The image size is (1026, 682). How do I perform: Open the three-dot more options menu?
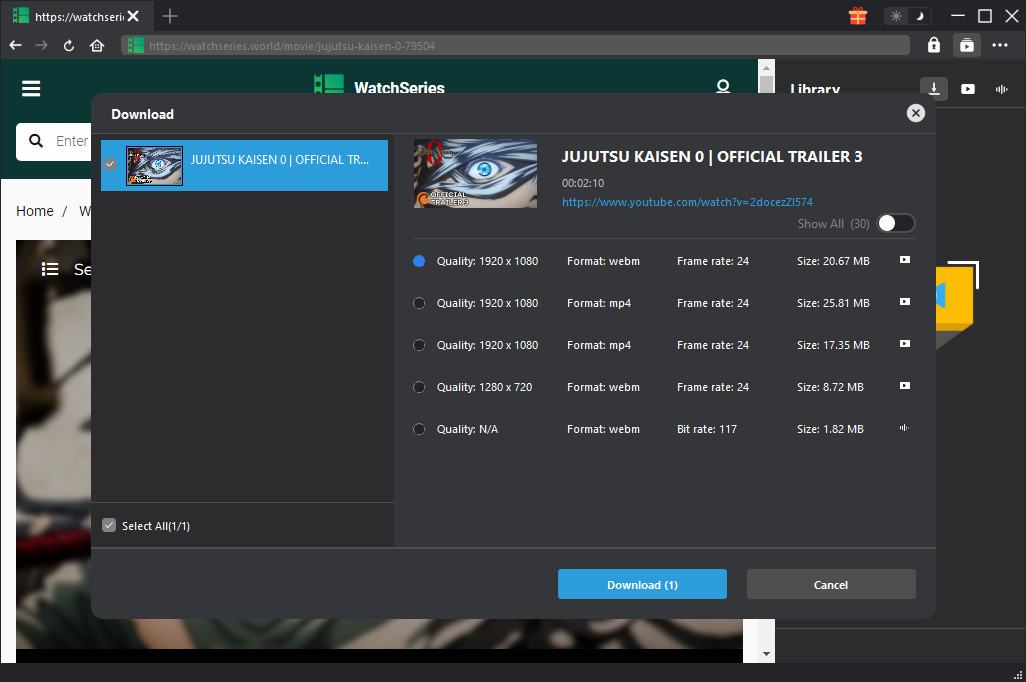pyautogui.click(x=1000, y=45)
